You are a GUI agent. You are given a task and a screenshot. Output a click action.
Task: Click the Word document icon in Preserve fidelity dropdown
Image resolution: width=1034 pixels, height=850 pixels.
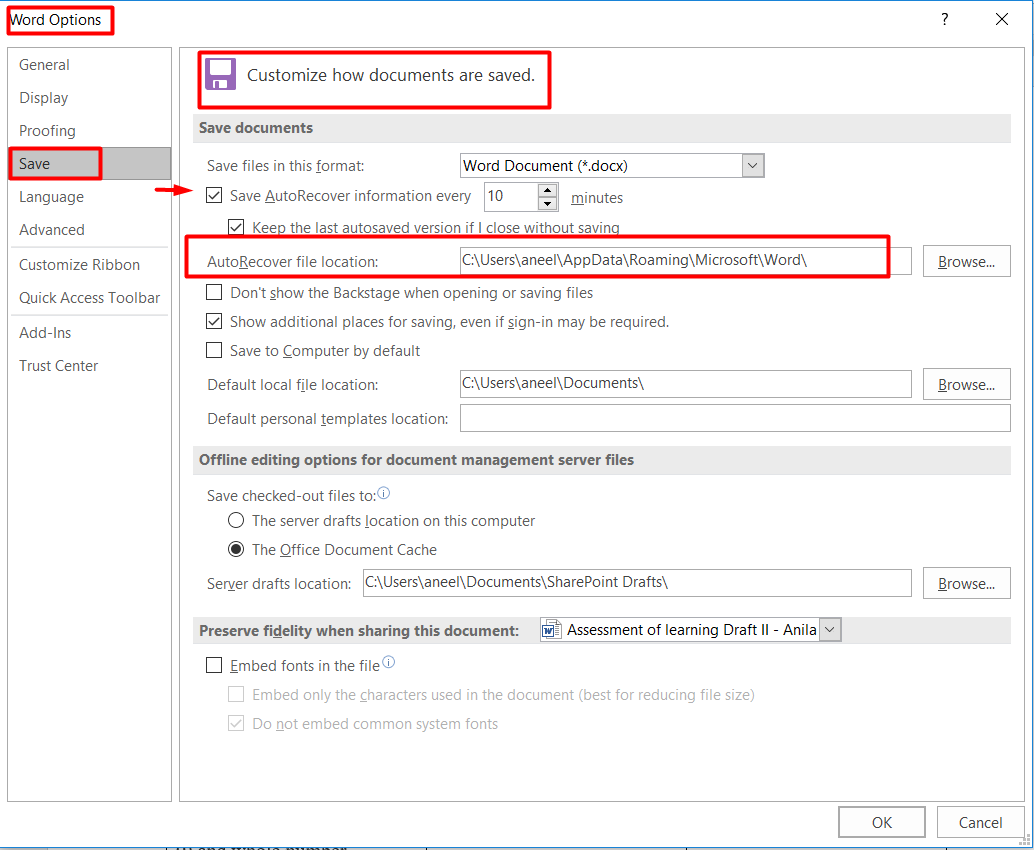point(551,630)
